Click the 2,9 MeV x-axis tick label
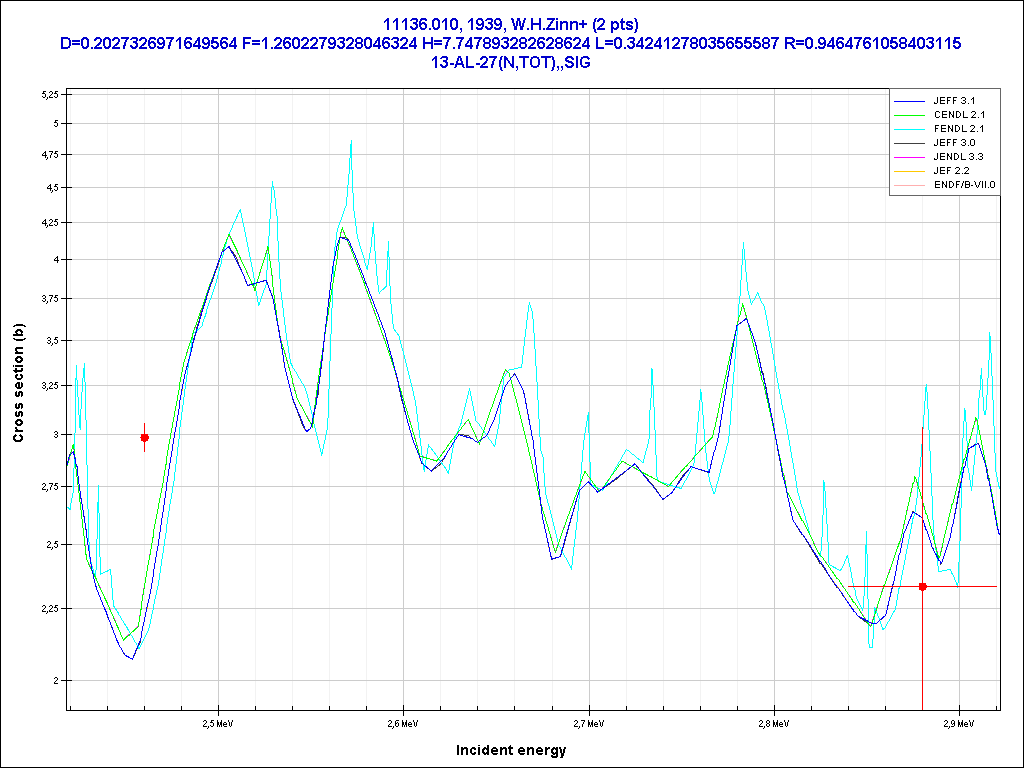 click(959, 721)
